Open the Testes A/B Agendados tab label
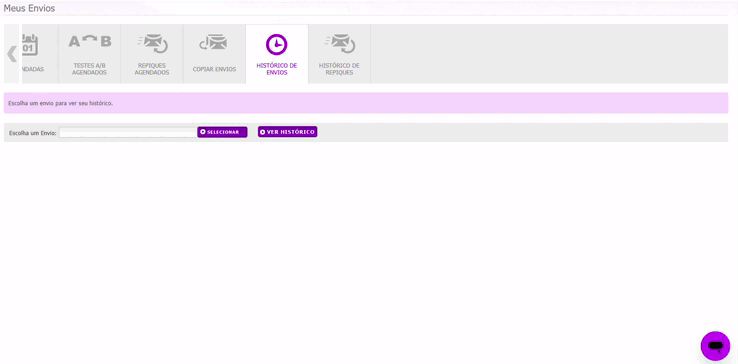738x364 pixels. [89, 69]
